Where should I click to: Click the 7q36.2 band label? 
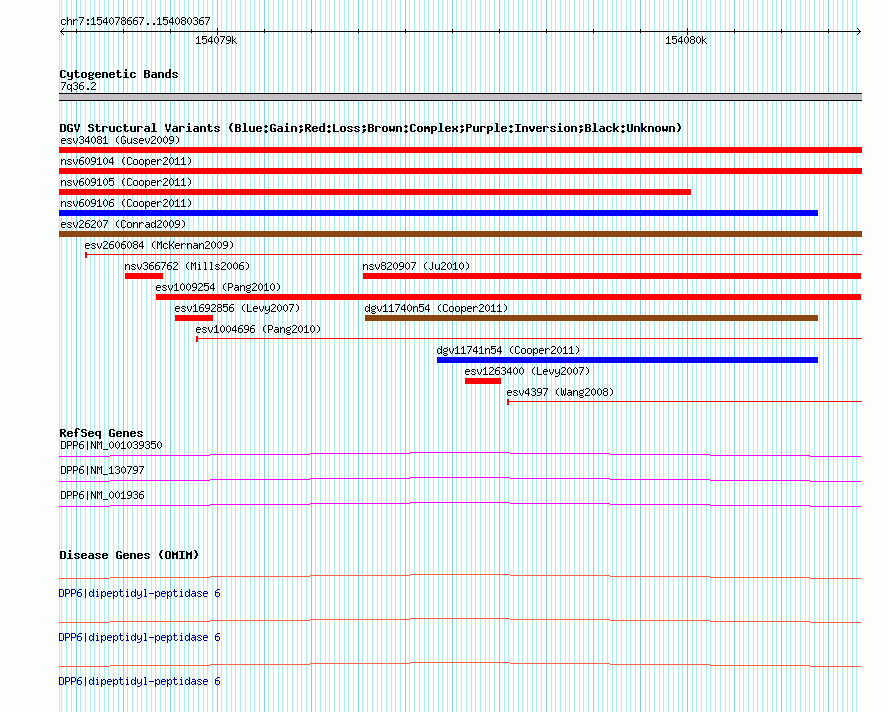pyautogui.click(x=78, y=86)
